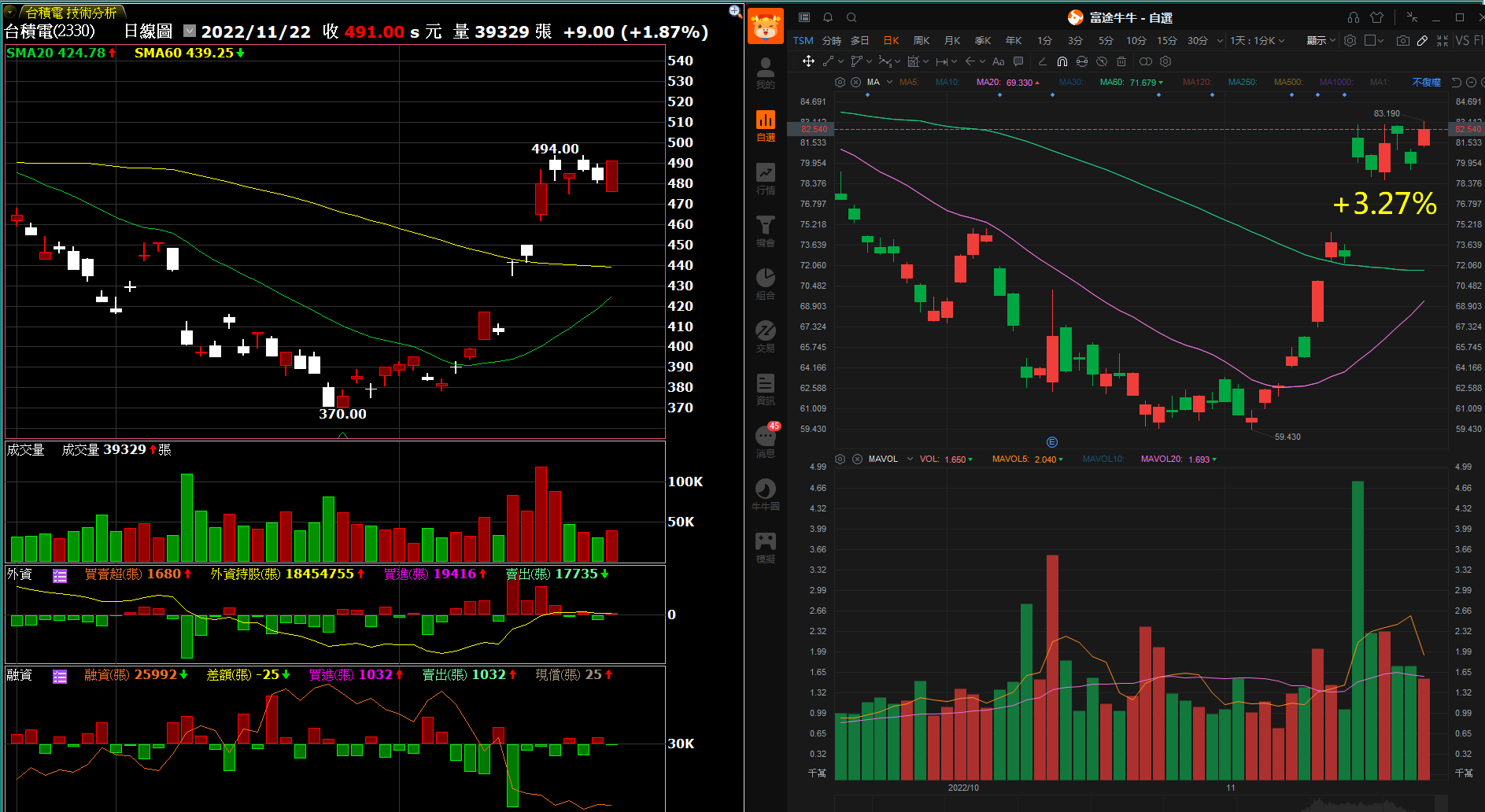Open MAVOL indicator settings gear
The height and width of the screenshot is (812, 1485).
coord(840,459)
